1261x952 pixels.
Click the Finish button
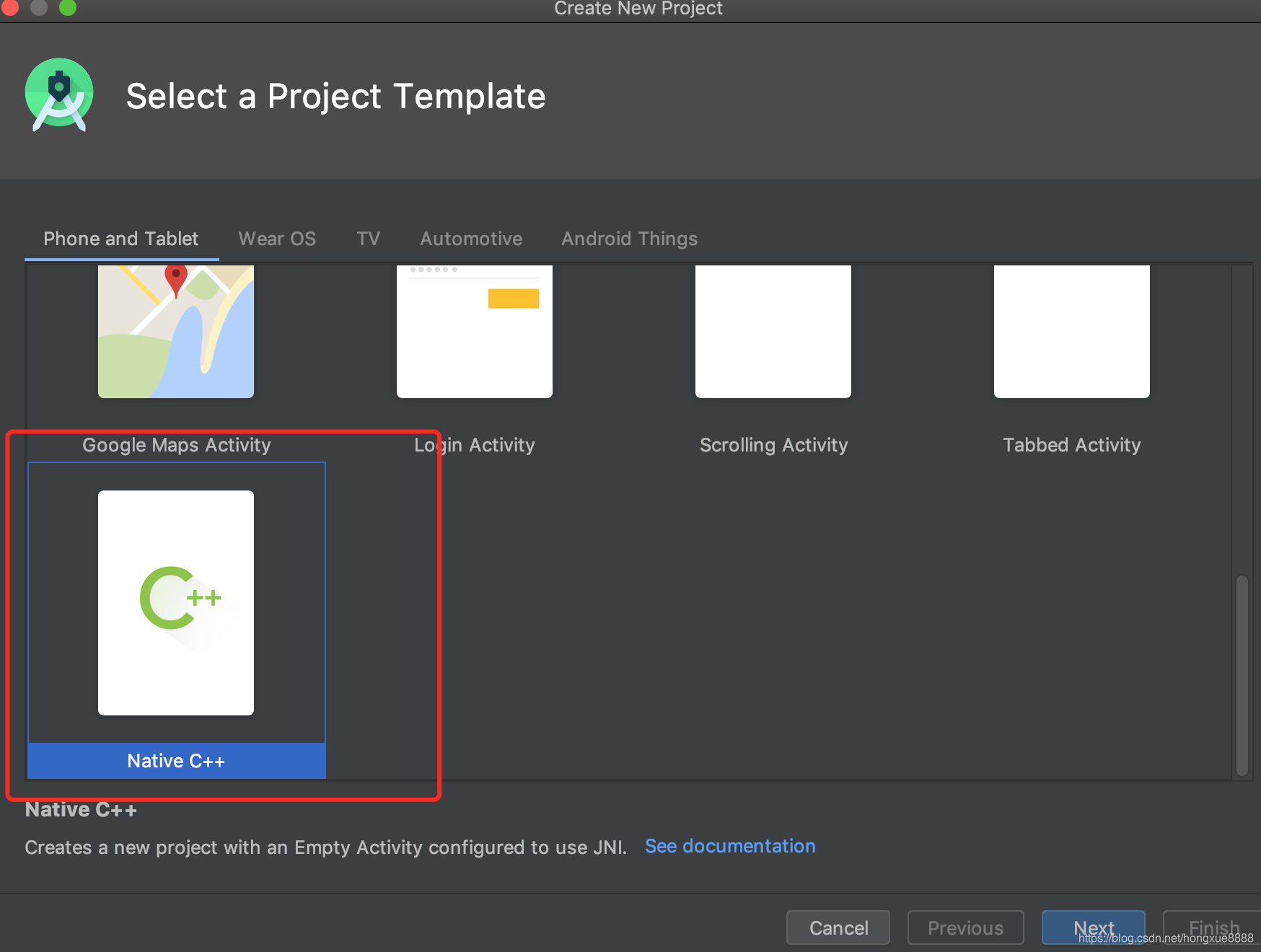point(1213,927)
